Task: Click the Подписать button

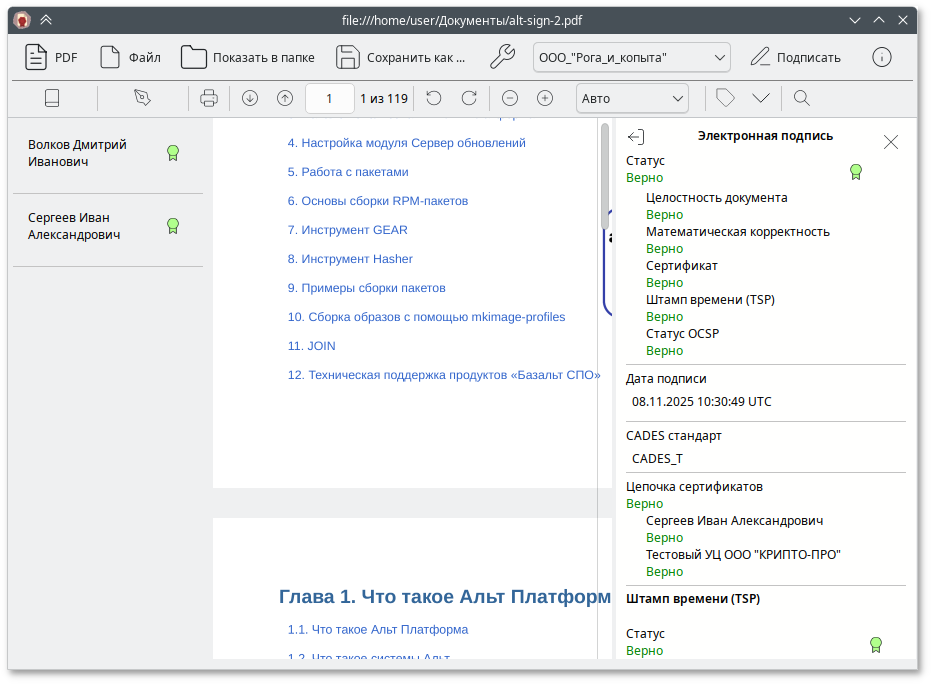Action: click(x=796, y=58)
